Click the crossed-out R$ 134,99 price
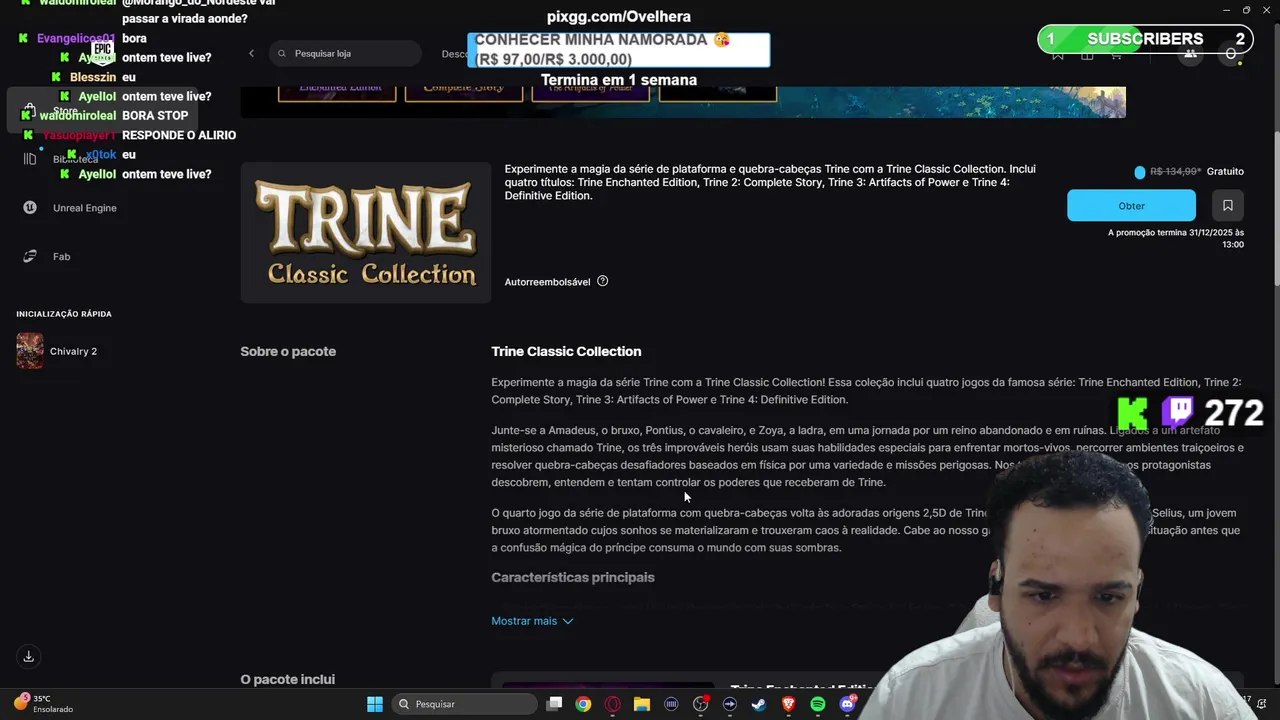The image size is (1280, 720). [1175, 171]
